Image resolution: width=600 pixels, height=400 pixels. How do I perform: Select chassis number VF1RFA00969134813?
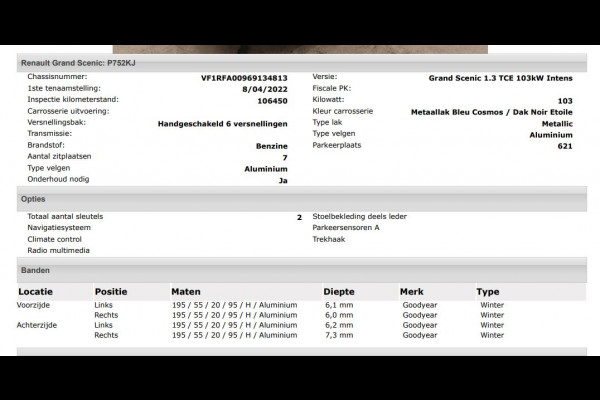pos(244,77)
